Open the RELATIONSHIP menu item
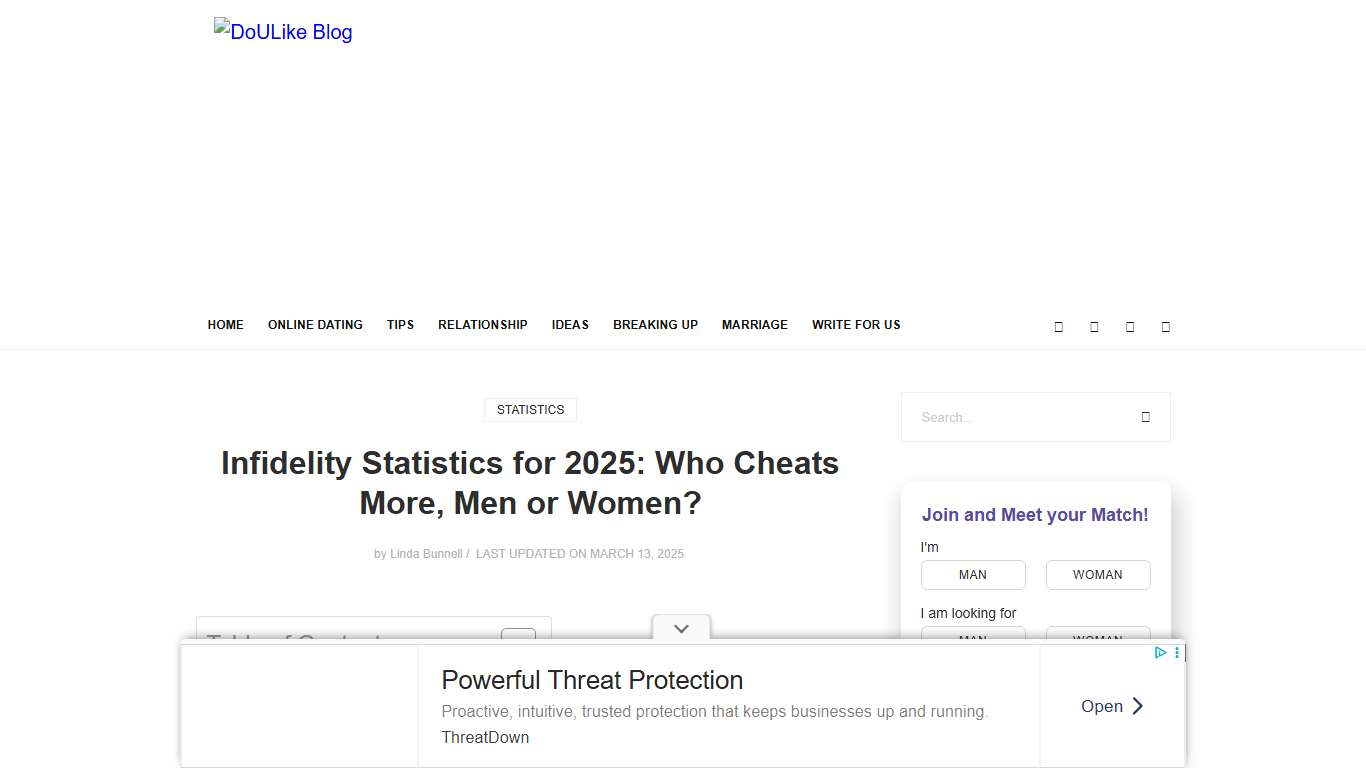Screen dimensions: 1366x768 point(483,324)
